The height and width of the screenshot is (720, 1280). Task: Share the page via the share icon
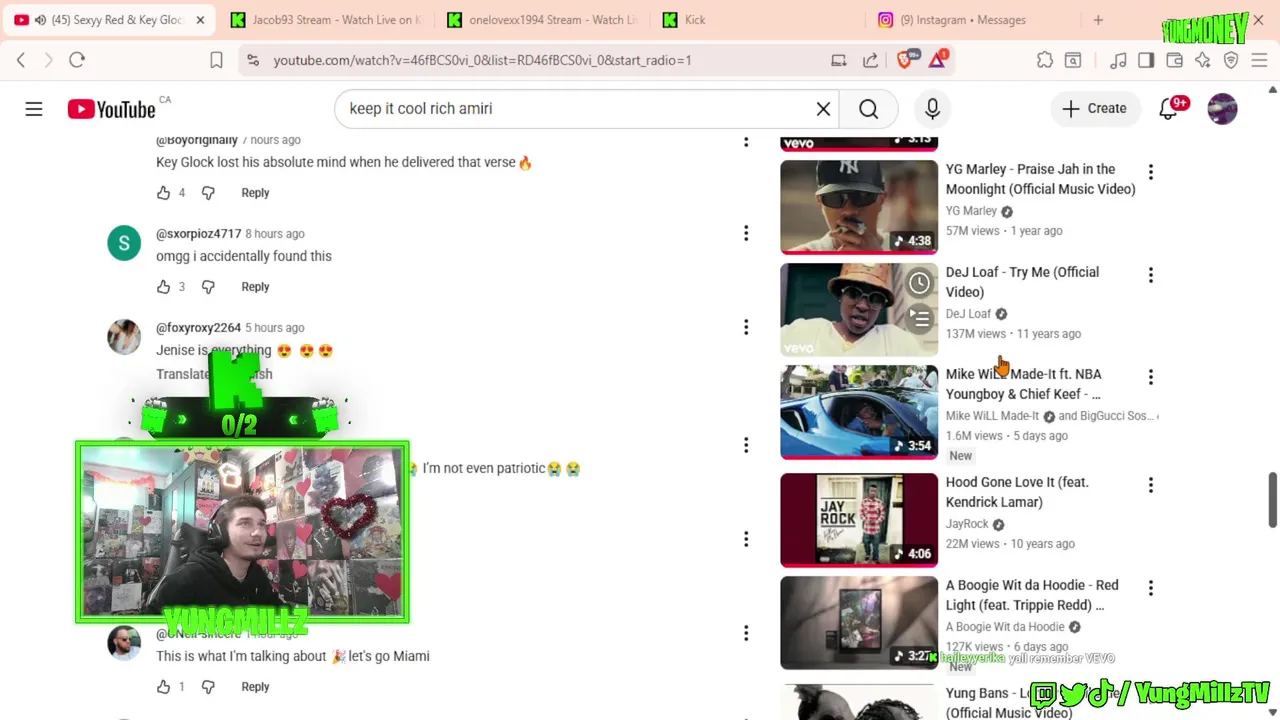coord(870,60)
